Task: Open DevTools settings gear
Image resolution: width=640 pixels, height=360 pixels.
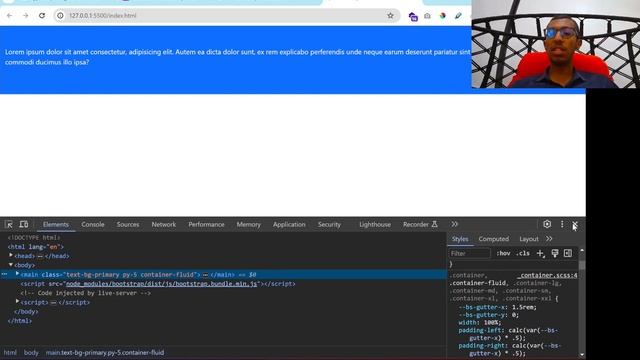Action: pos(547,224)
